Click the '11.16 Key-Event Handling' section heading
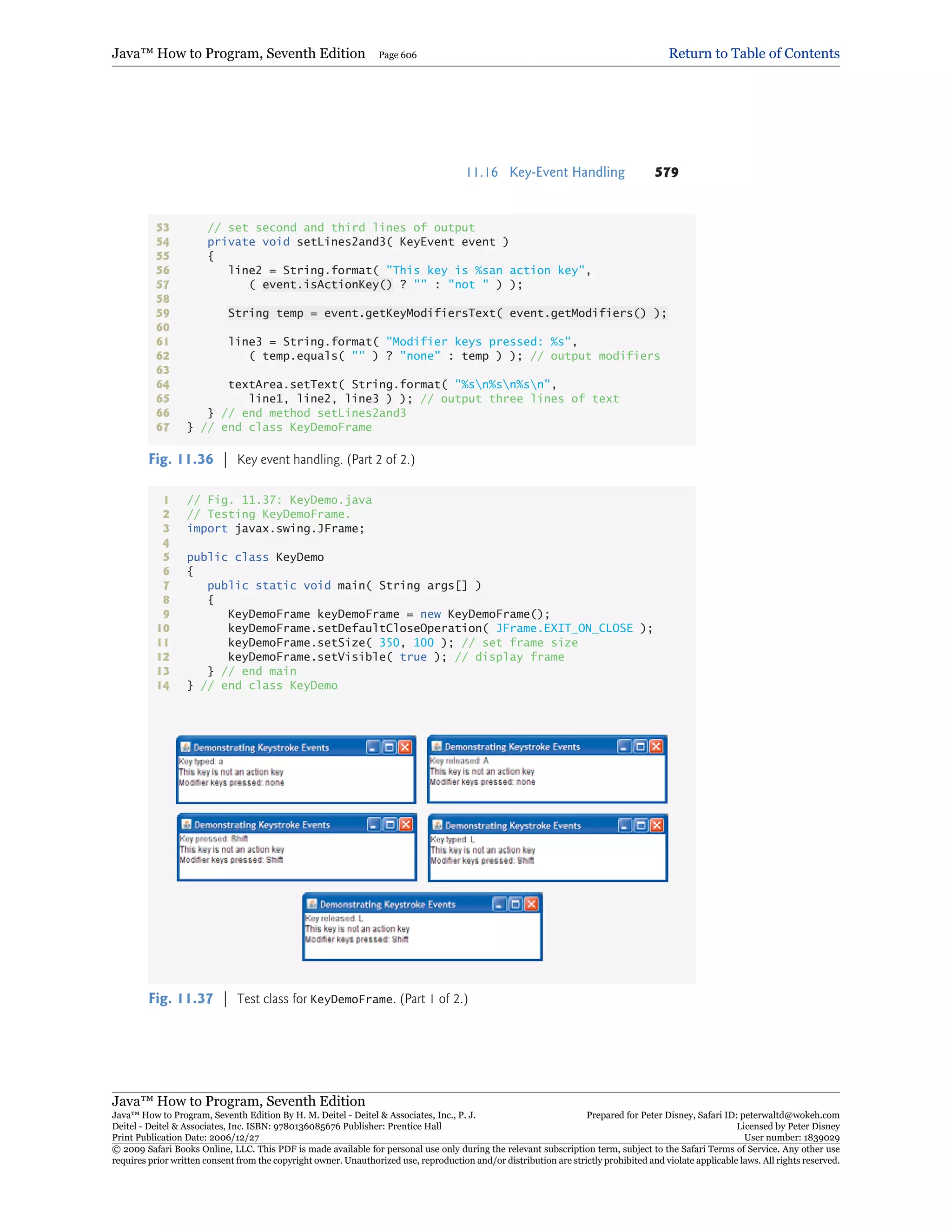Image resolution: width=952 pixels, height=1232 pixels. click(545, 172)
